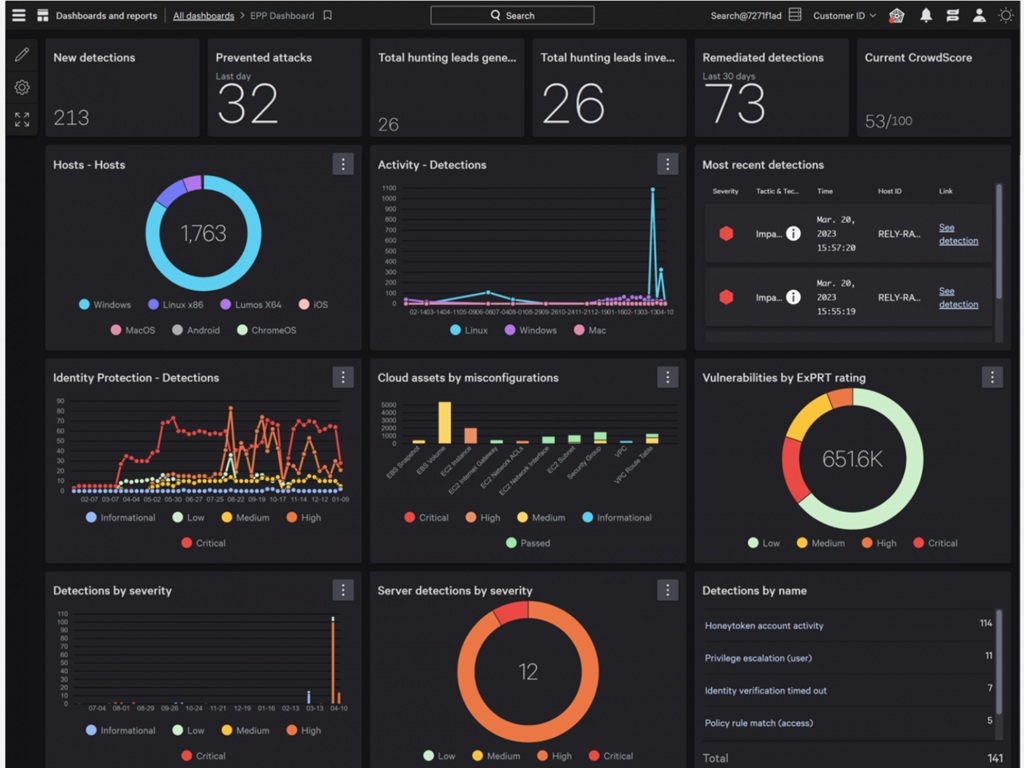Open first See detection link

click(958, 234)
